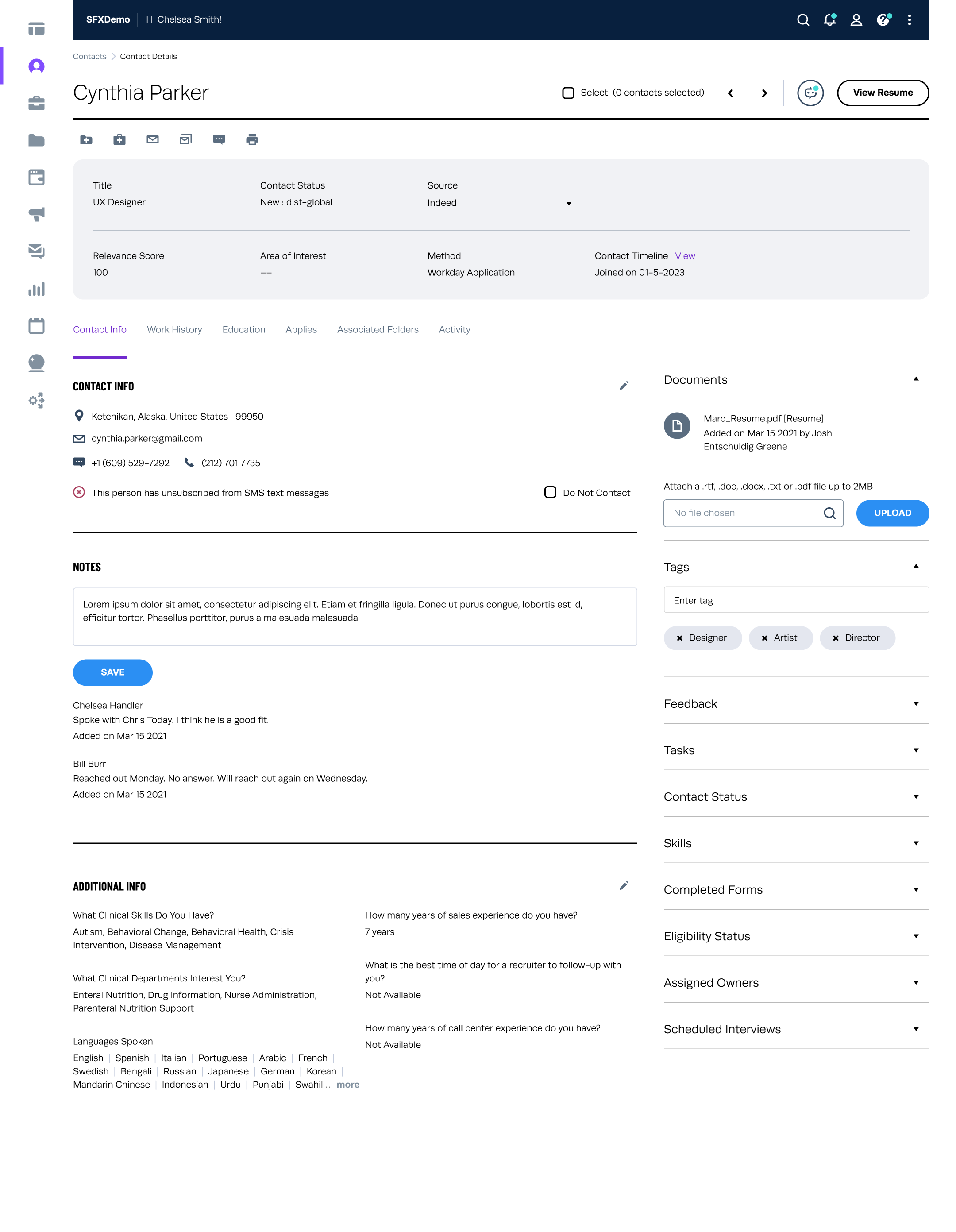
Task: Click the search icon in top bar
Action: coord(802,20)
